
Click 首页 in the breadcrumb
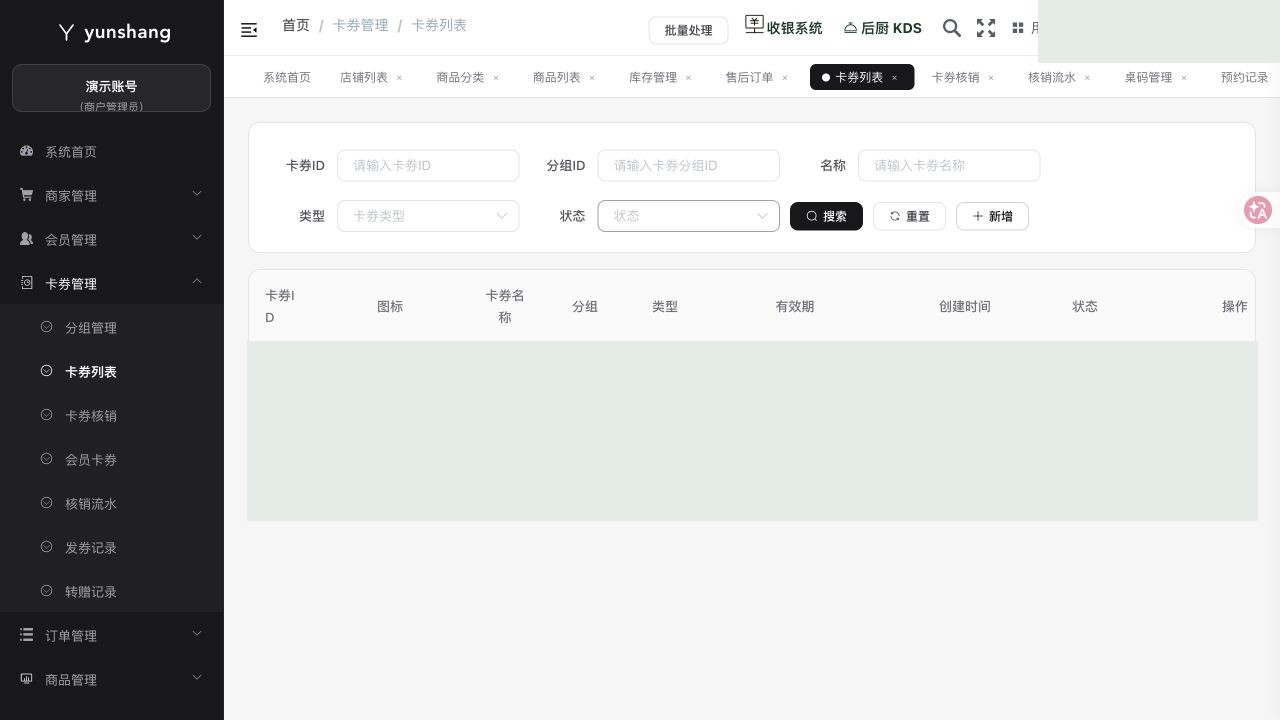click(x=296, y=25)
